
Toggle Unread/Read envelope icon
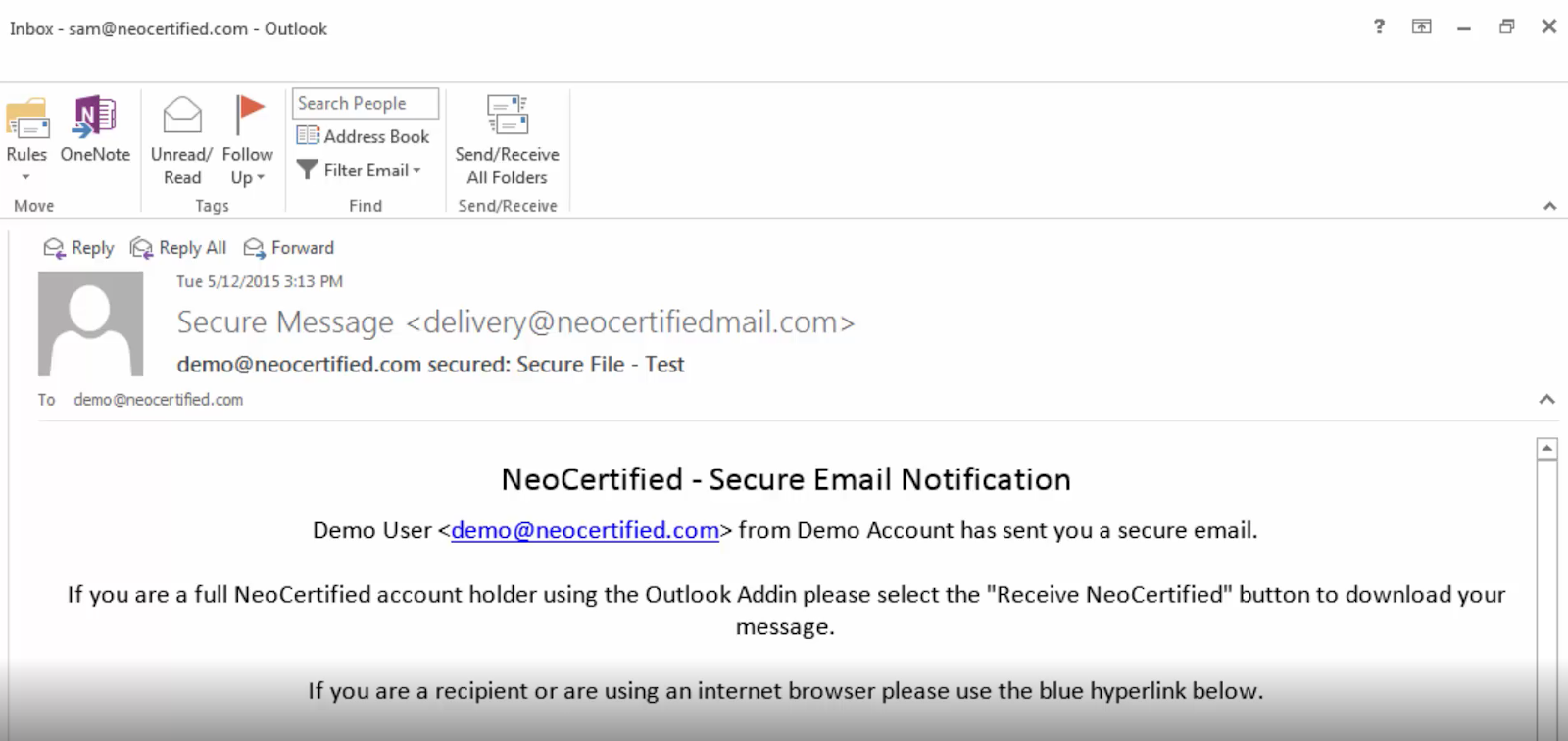click(x=181, y=116)
